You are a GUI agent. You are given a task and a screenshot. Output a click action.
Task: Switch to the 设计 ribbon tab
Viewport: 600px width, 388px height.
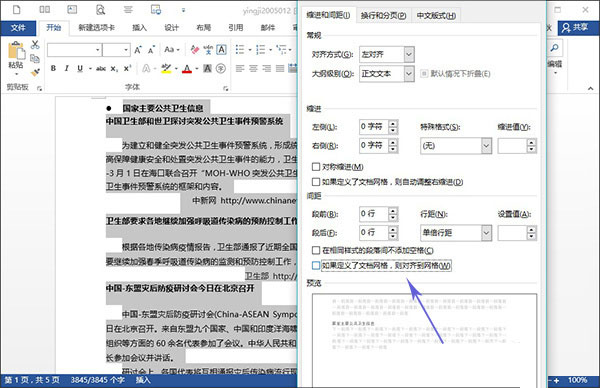(x=171, y=28)
